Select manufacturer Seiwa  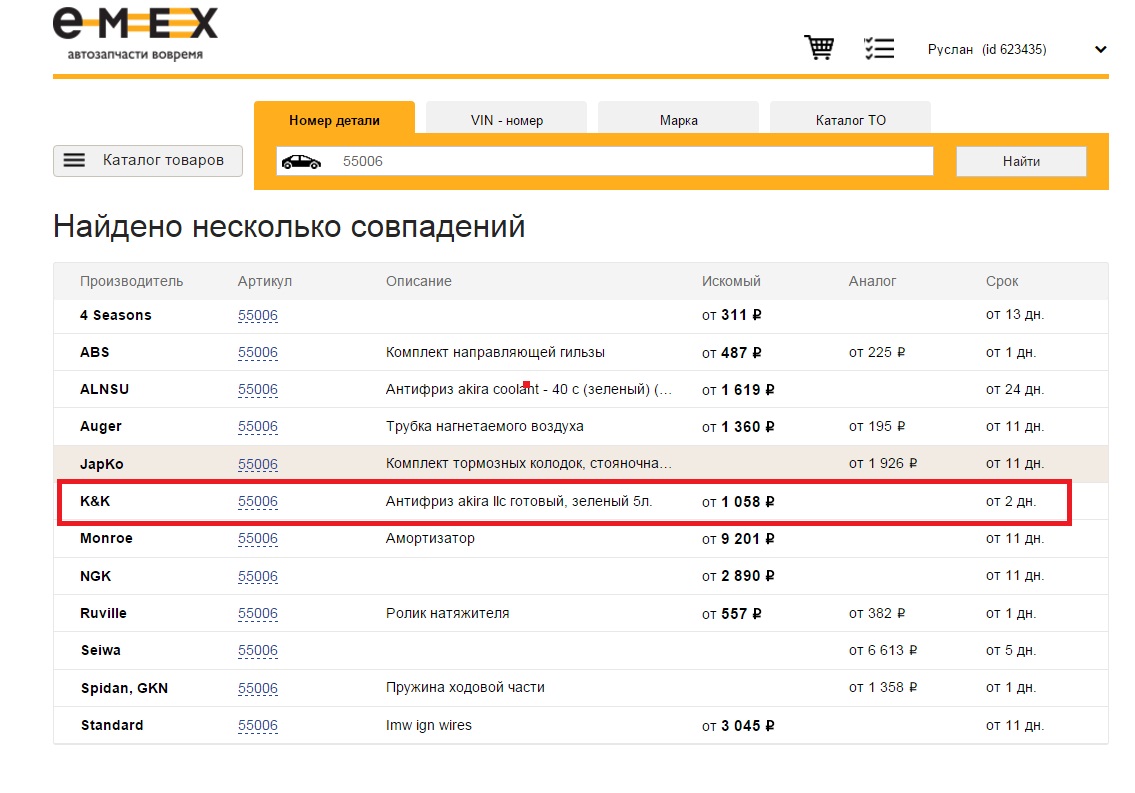point(101,650)
